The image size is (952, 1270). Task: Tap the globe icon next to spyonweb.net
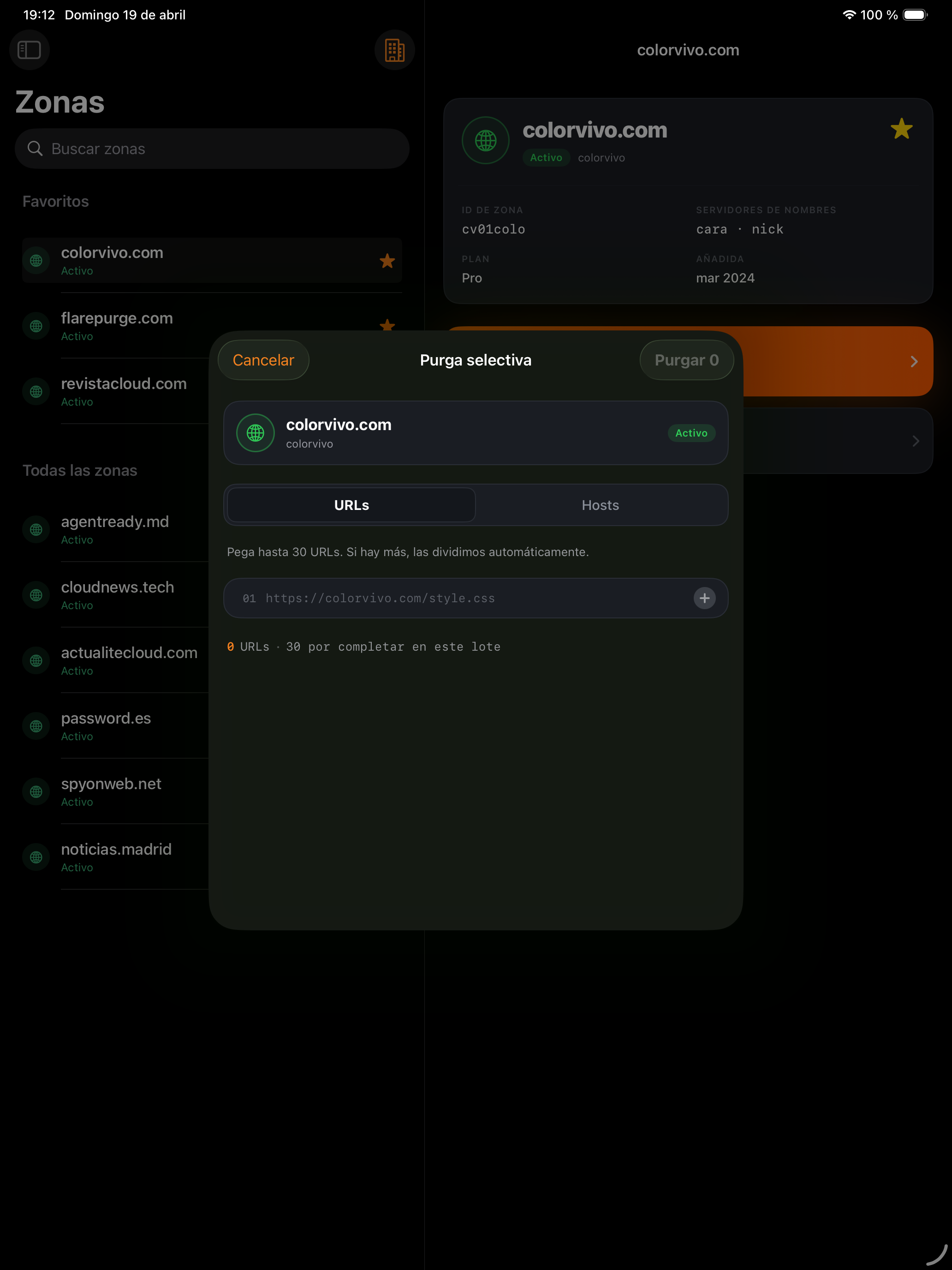[x=36, y=791]
